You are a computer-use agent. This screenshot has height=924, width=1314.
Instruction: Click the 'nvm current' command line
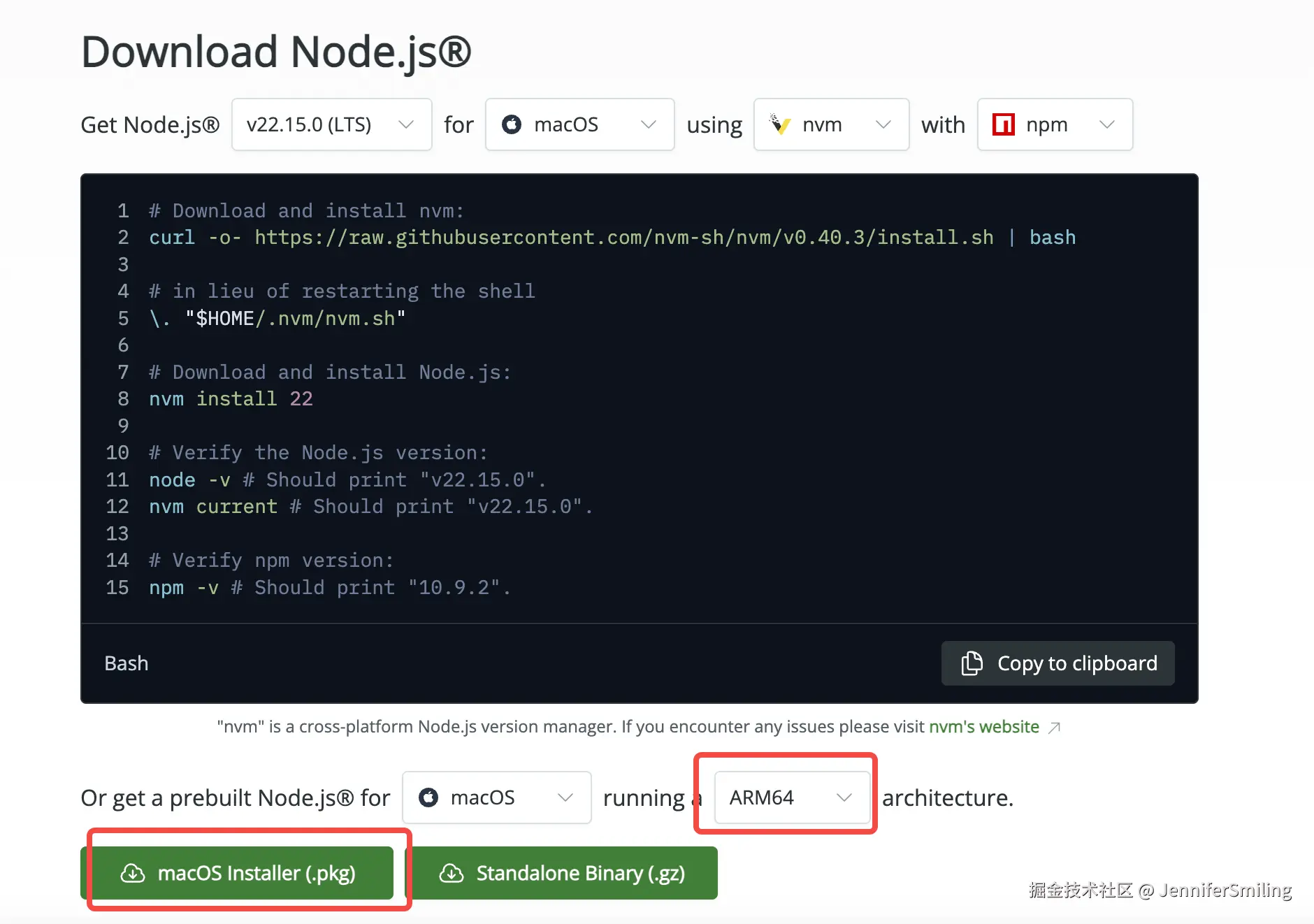(371, 507)
